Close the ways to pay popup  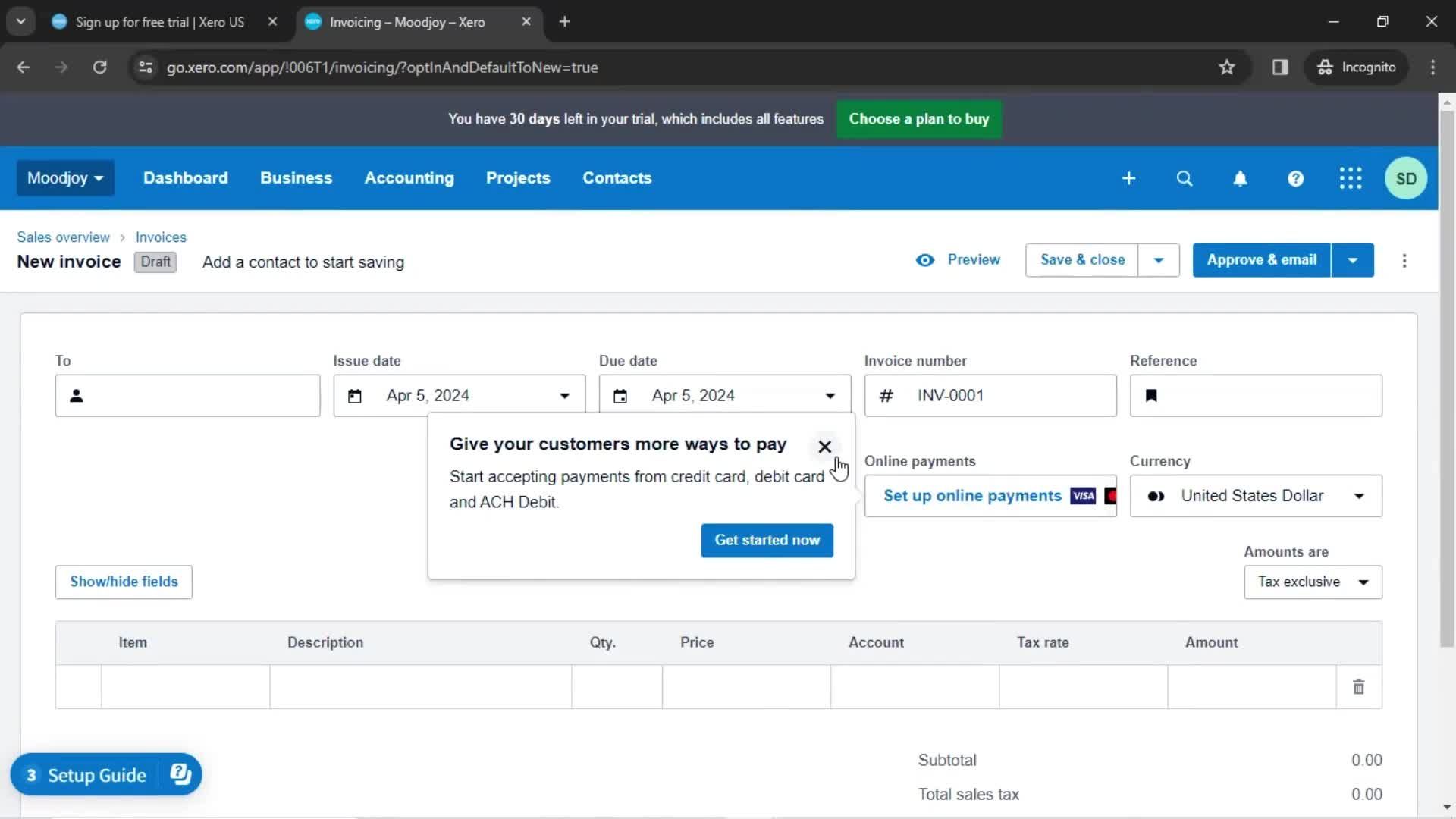[x=824, y=447]
